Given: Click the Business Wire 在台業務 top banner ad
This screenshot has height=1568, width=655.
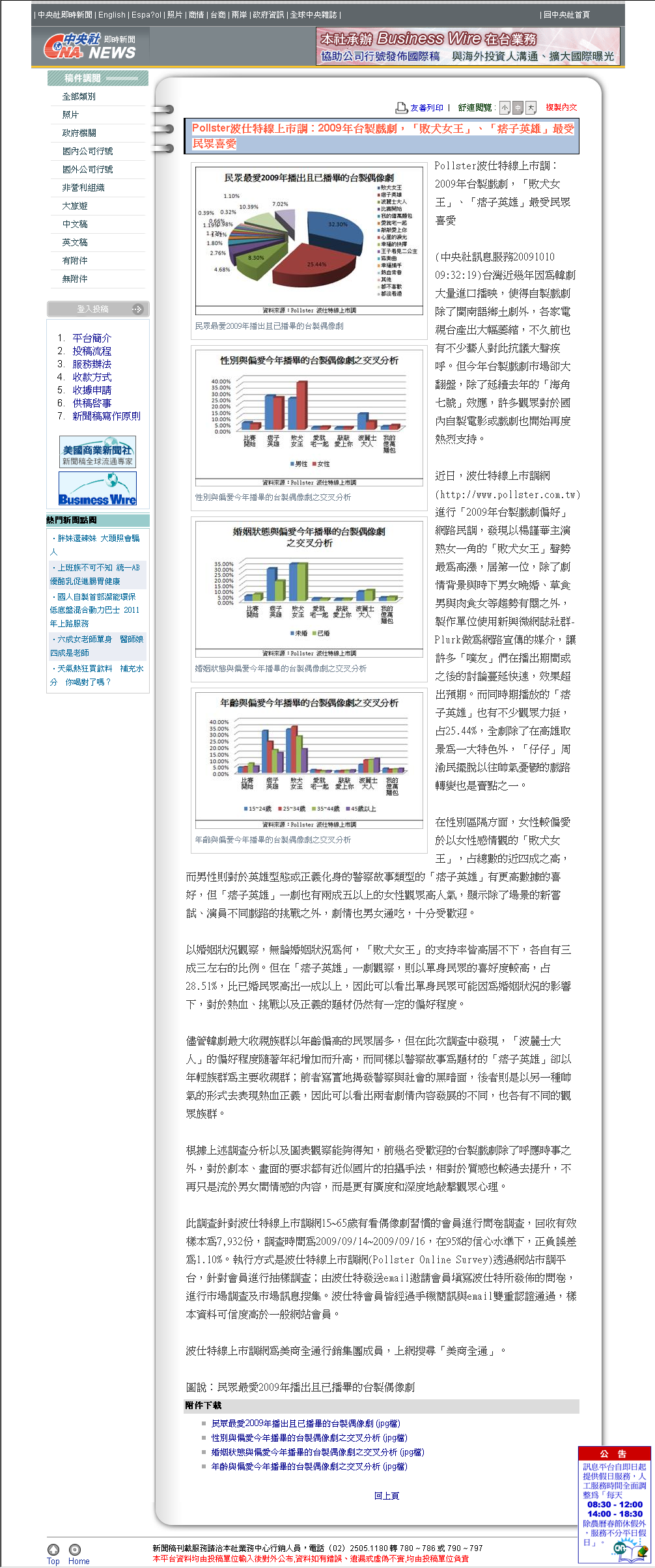Looking at the screenshot, I should click(x=468, y=46).
